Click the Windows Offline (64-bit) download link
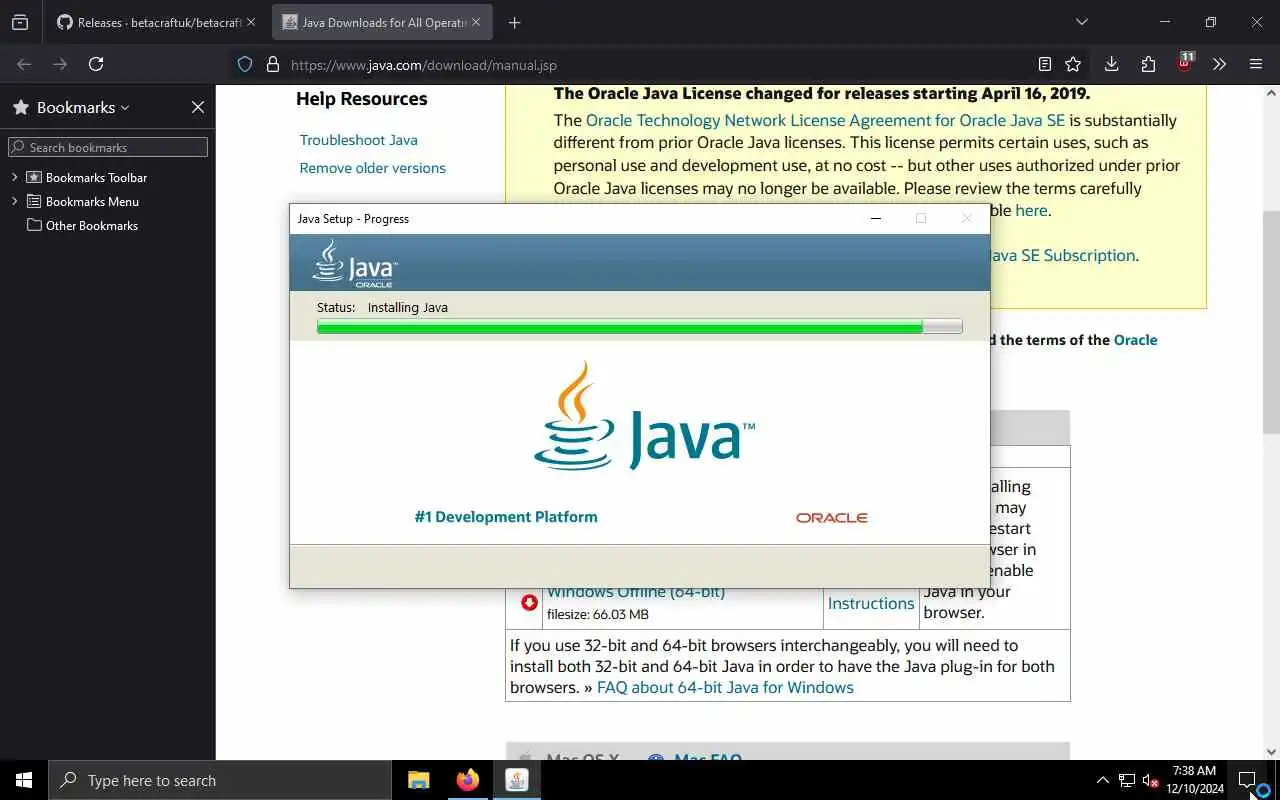The height and width of the screenshot is (800, 1280). (636, 593)
